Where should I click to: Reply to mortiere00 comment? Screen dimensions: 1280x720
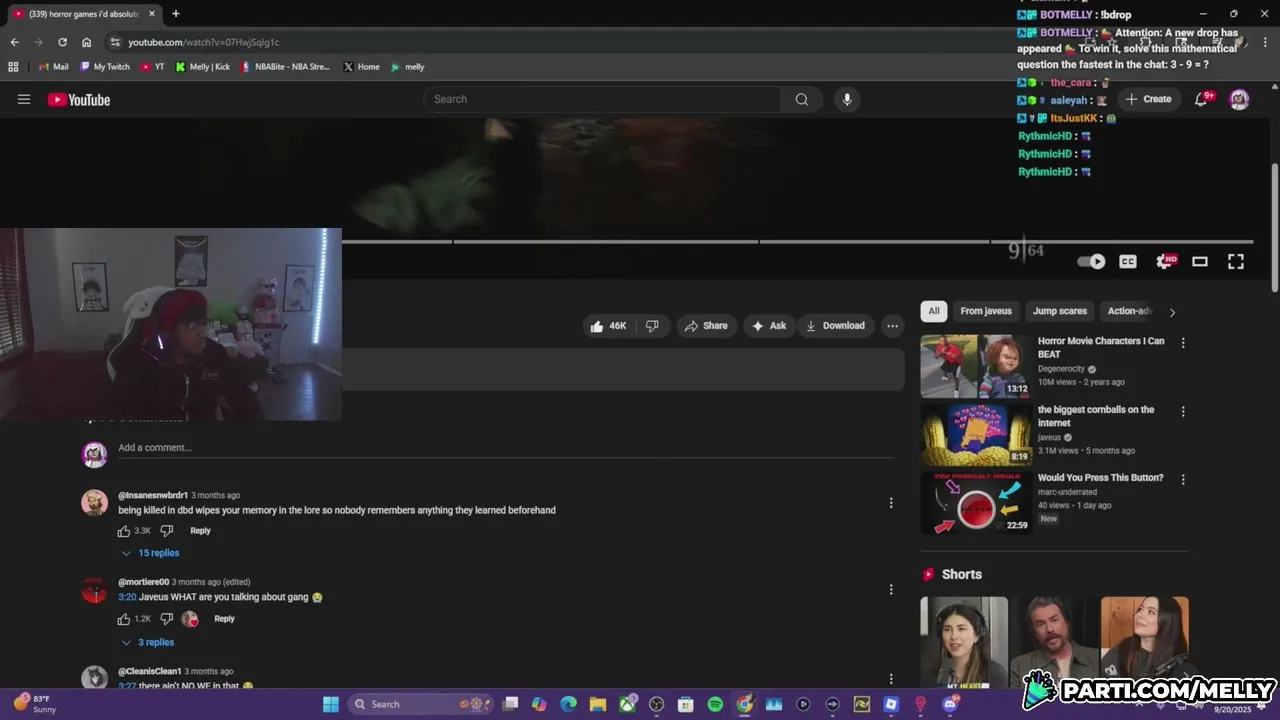coord(224,619)
